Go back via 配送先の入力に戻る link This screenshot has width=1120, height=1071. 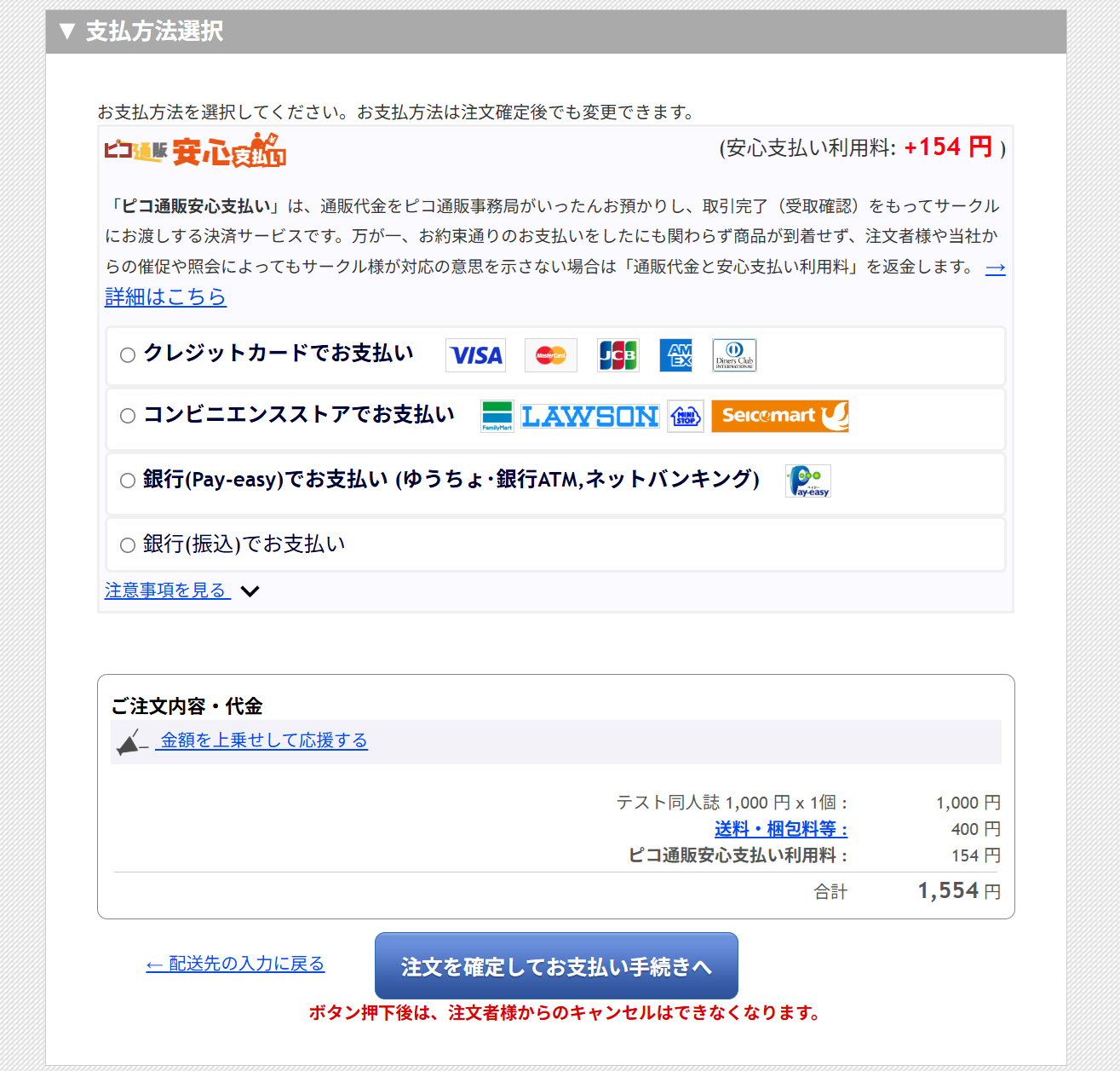[x=235, y=964]
